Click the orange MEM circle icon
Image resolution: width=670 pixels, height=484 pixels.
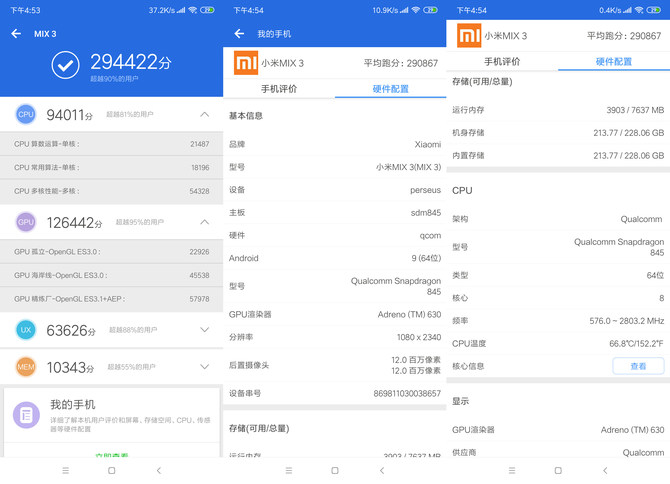tap(26, 367)
